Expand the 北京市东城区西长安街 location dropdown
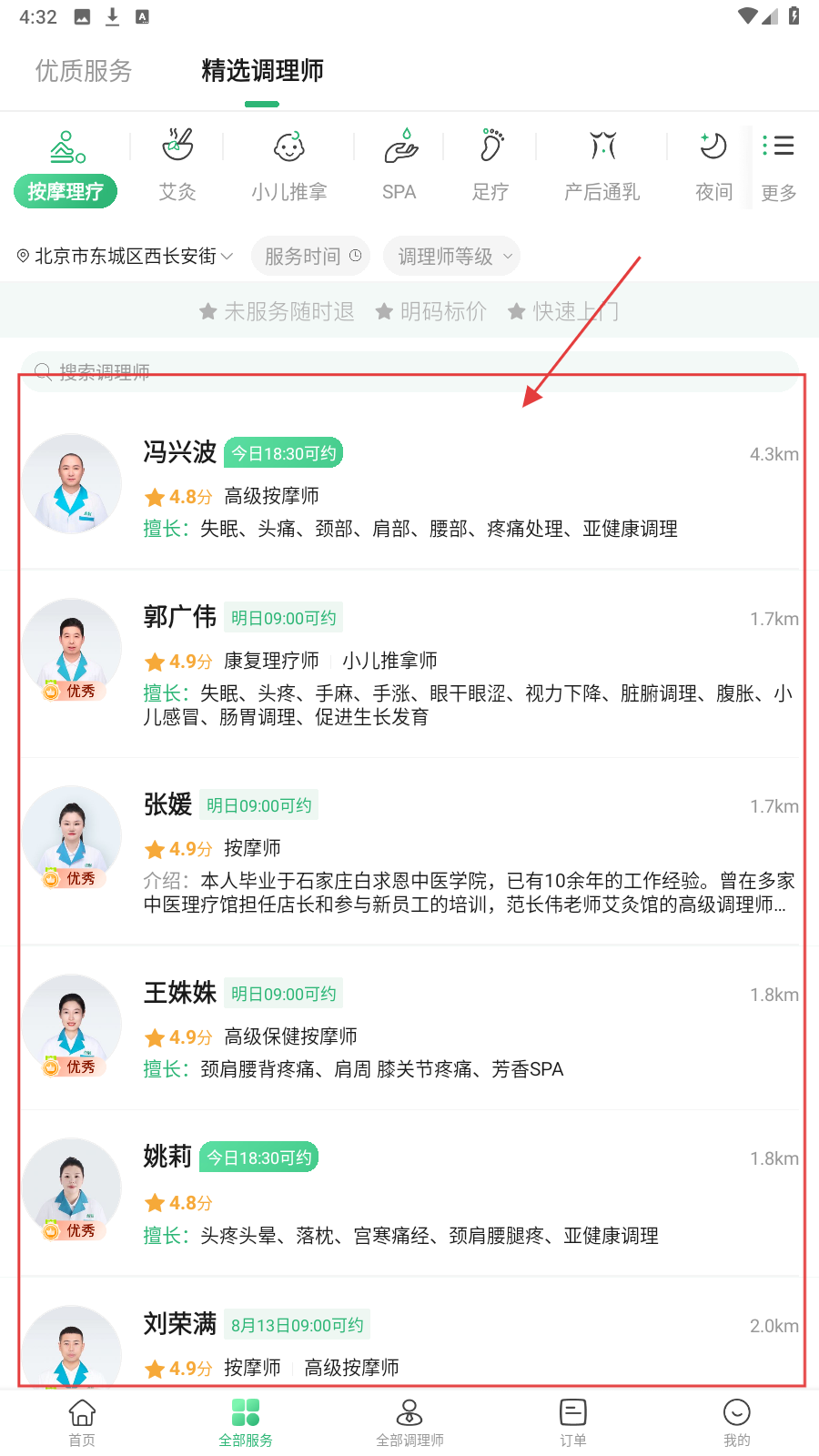 [x=126, y=257]
